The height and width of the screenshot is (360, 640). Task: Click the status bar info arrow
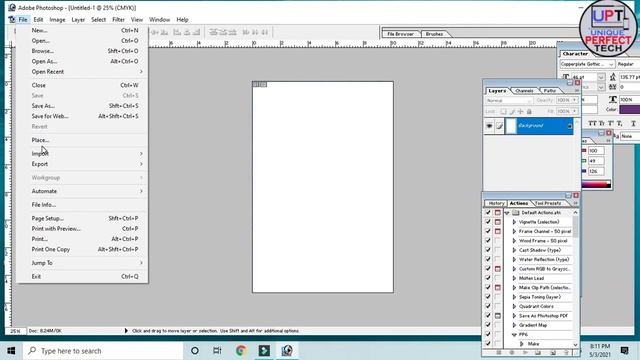(126, 331)
